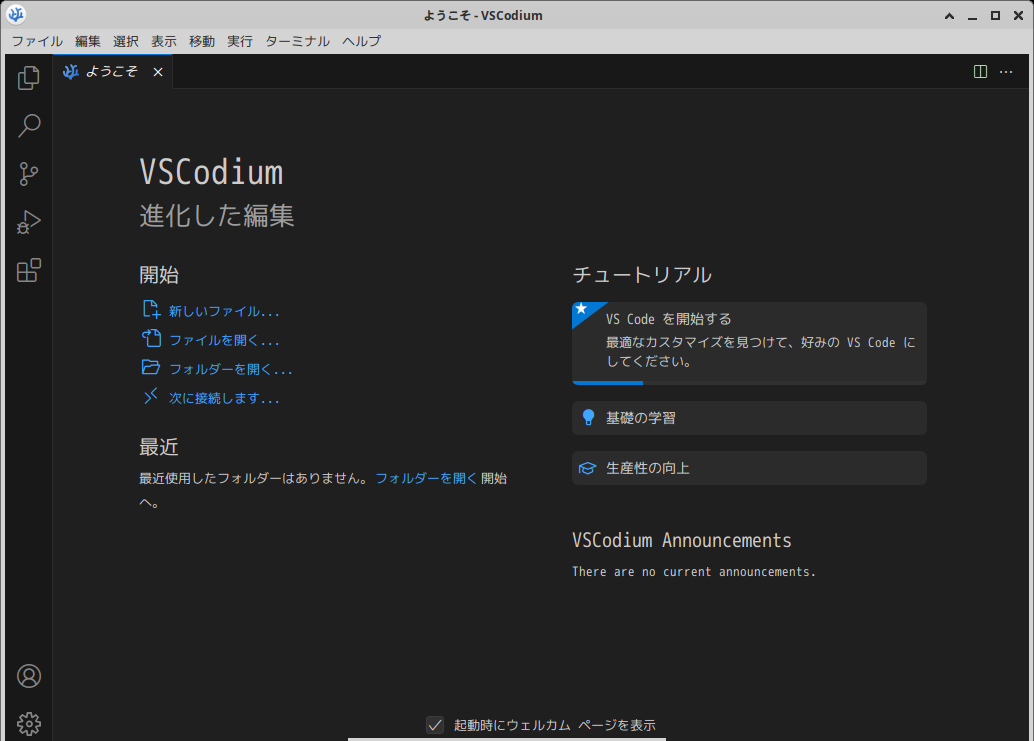Image resolution: width=1034 pixels, height=741 pixels.
Task: Select the ようこそ tab
Action: tap(113, 71)
